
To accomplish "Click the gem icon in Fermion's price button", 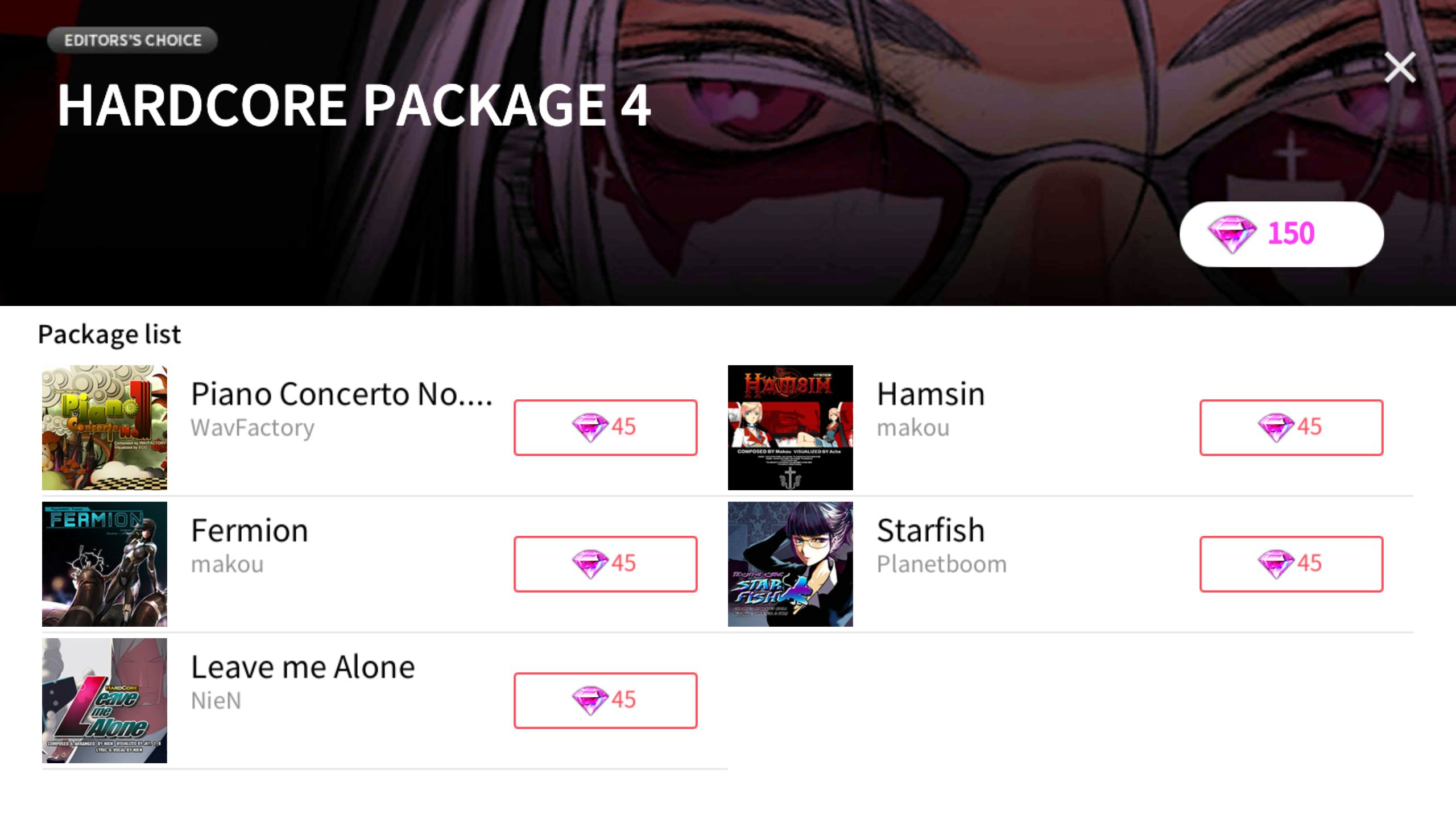I will [x=590, y=564].
